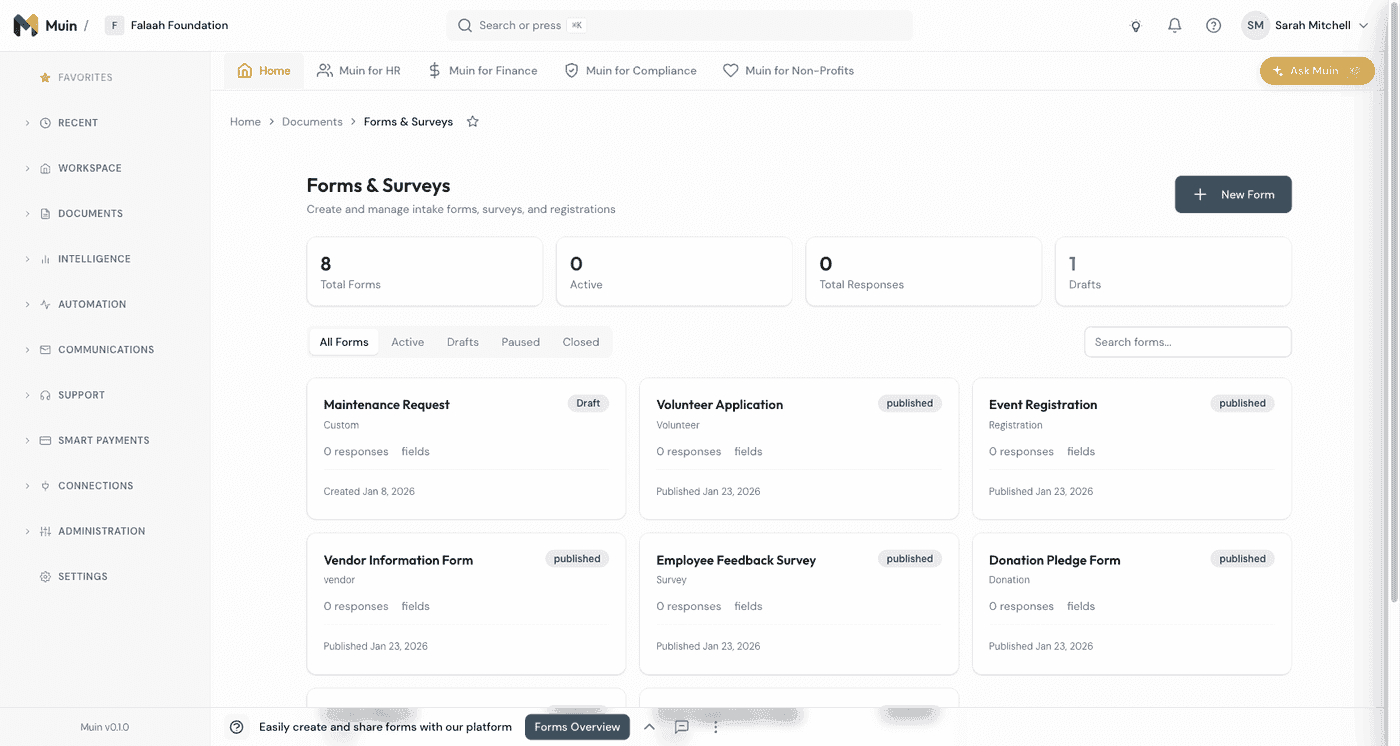Go to Documents breadcrumb link
This screenshot has height=746, width=1400.
312,122
